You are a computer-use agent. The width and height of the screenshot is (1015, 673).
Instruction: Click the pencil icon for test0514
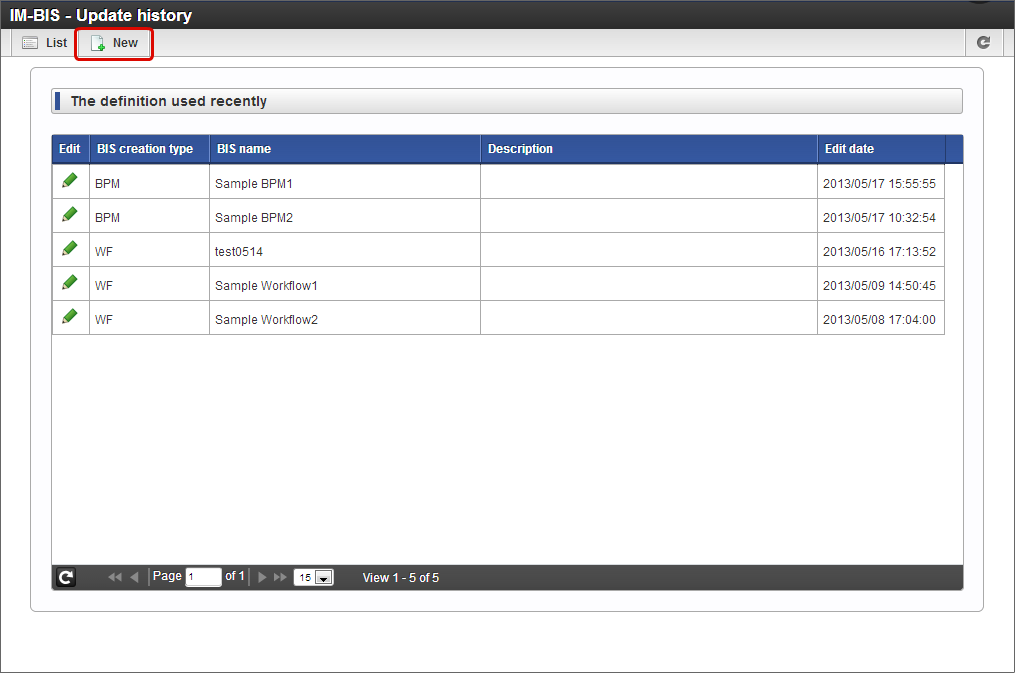(70, 248)
